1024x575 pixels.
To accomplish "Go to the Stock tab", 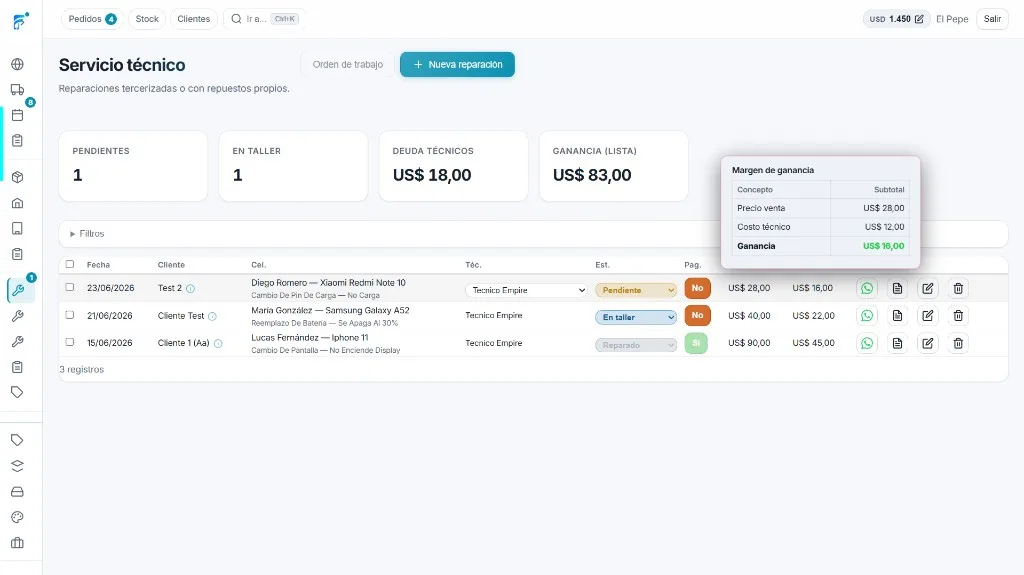I will 147,19.
